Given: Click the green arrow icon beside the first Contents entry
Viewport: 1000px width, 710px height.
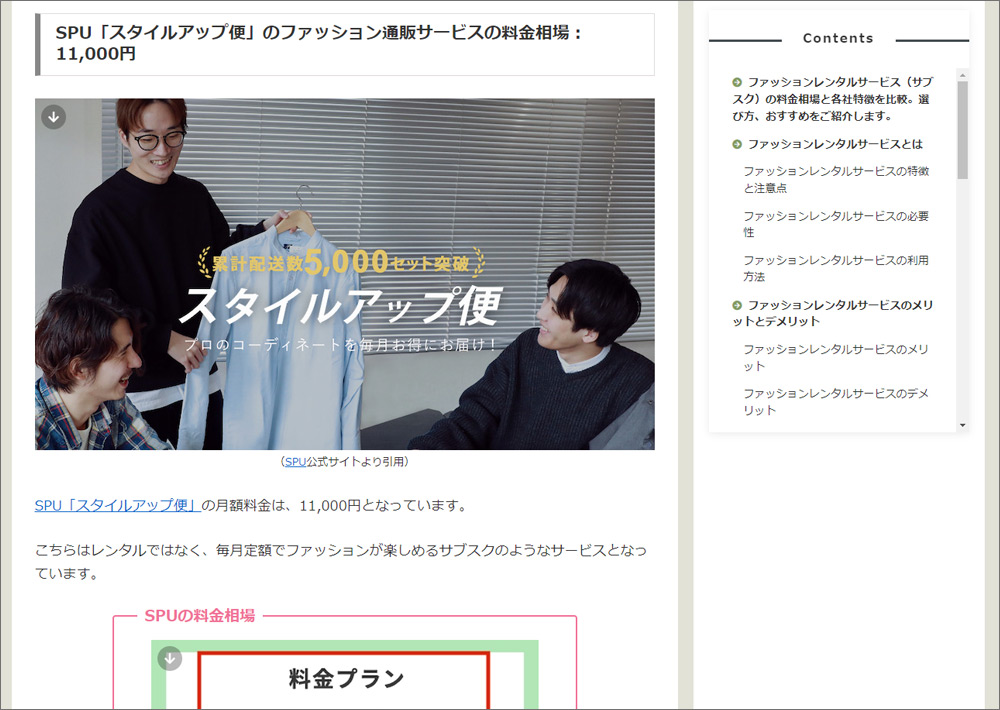Looking at the screenshot, I should pyautogui.click(x=737, y=83).
